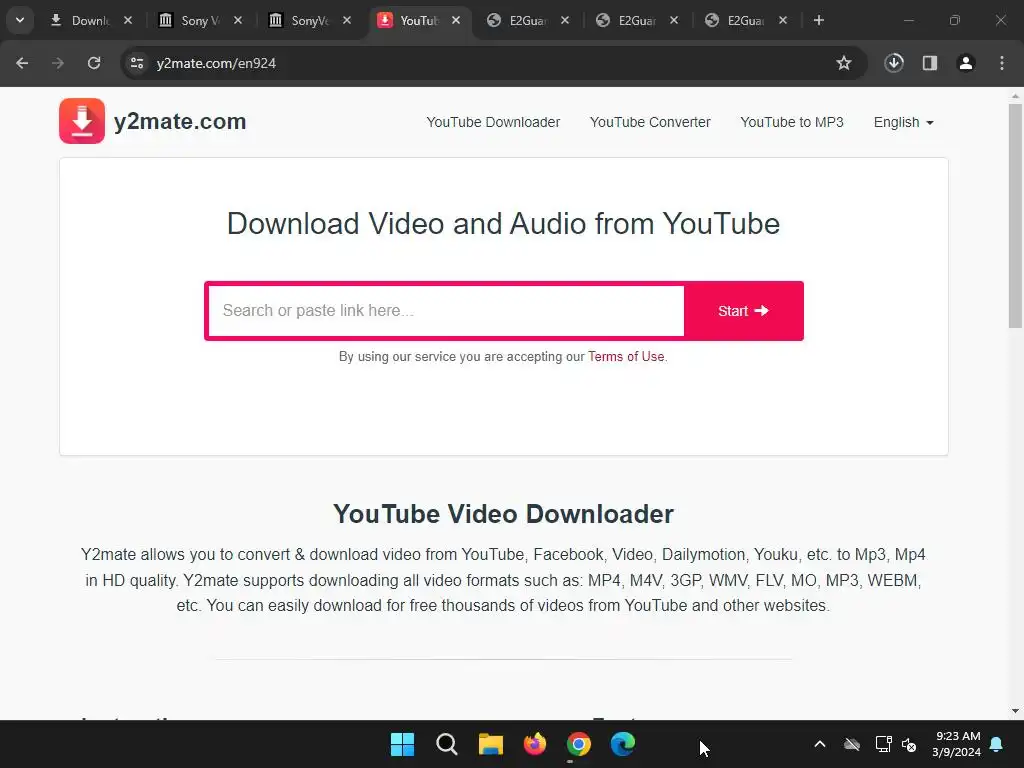View site information icon in address bar
The width and height of the screenshot is (1024, 768).
click(x=137, y=63)
